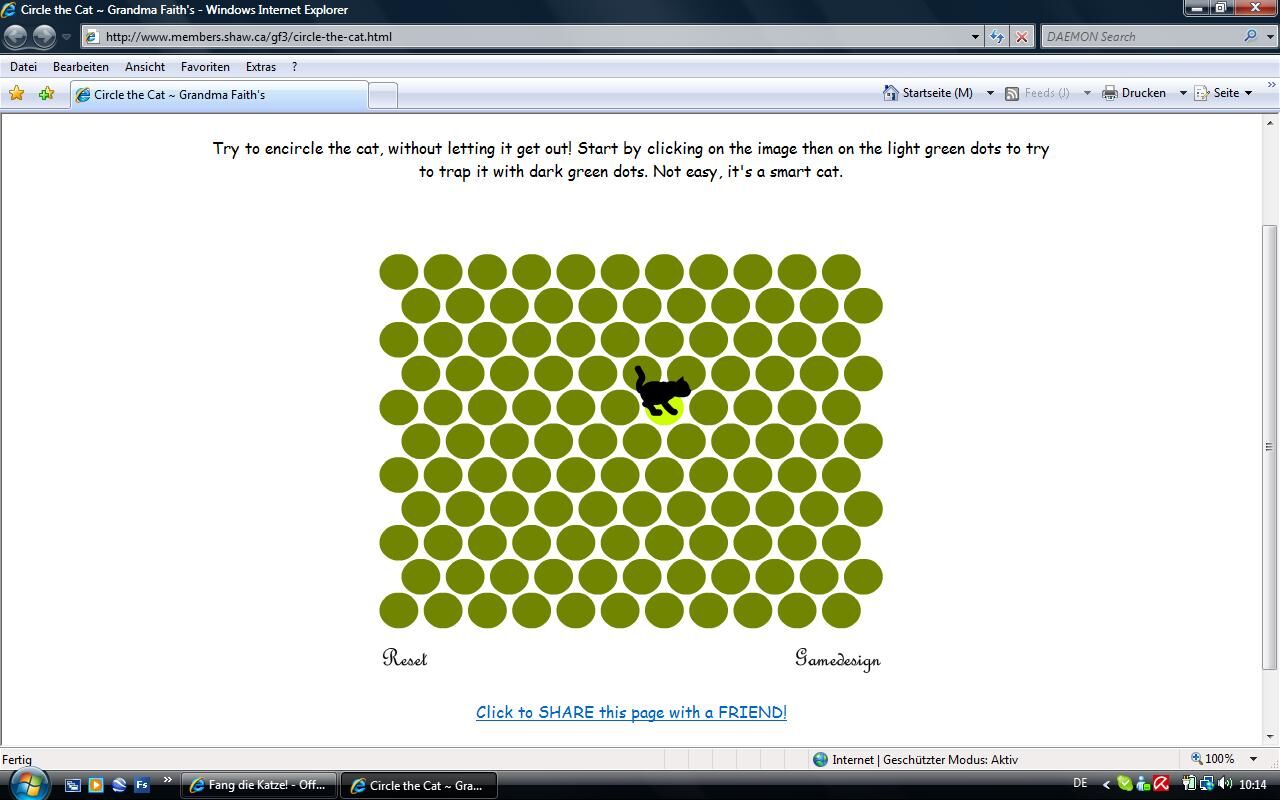Click into the DAEMON Search field

coord(1140,37)
